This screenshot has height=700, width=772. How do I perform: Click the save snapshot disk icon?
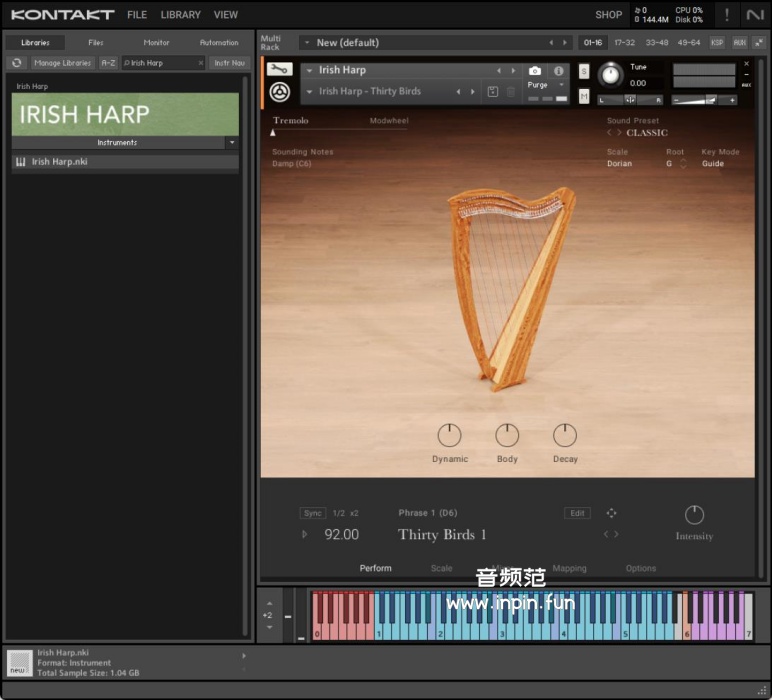[493, 92]
